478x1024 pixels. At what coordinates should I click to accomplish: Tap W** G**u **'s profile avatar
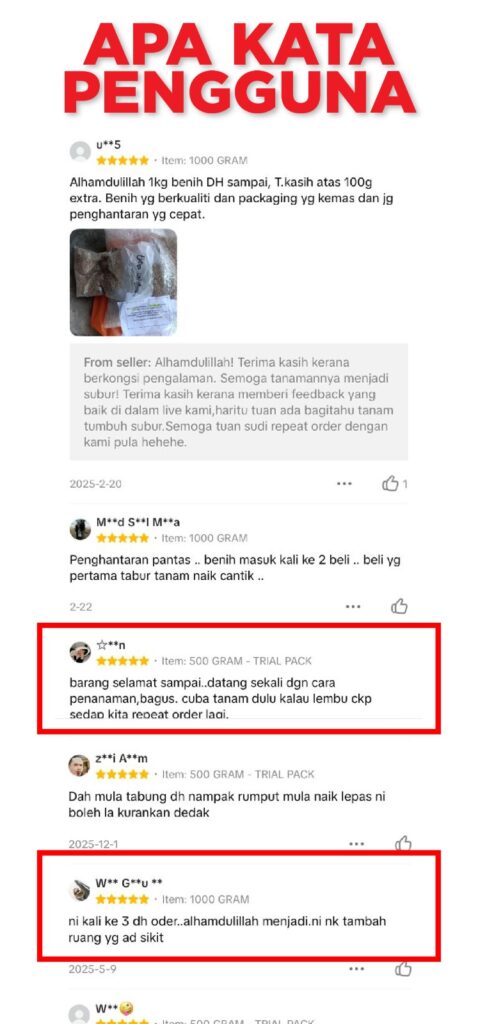coord(79,890)
